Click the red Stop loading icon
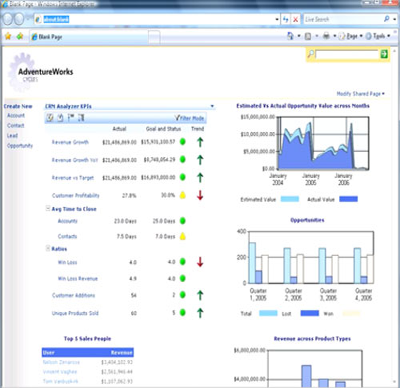Screen dimensions: 400x388 pyautogui.click(x=295, y=20)
